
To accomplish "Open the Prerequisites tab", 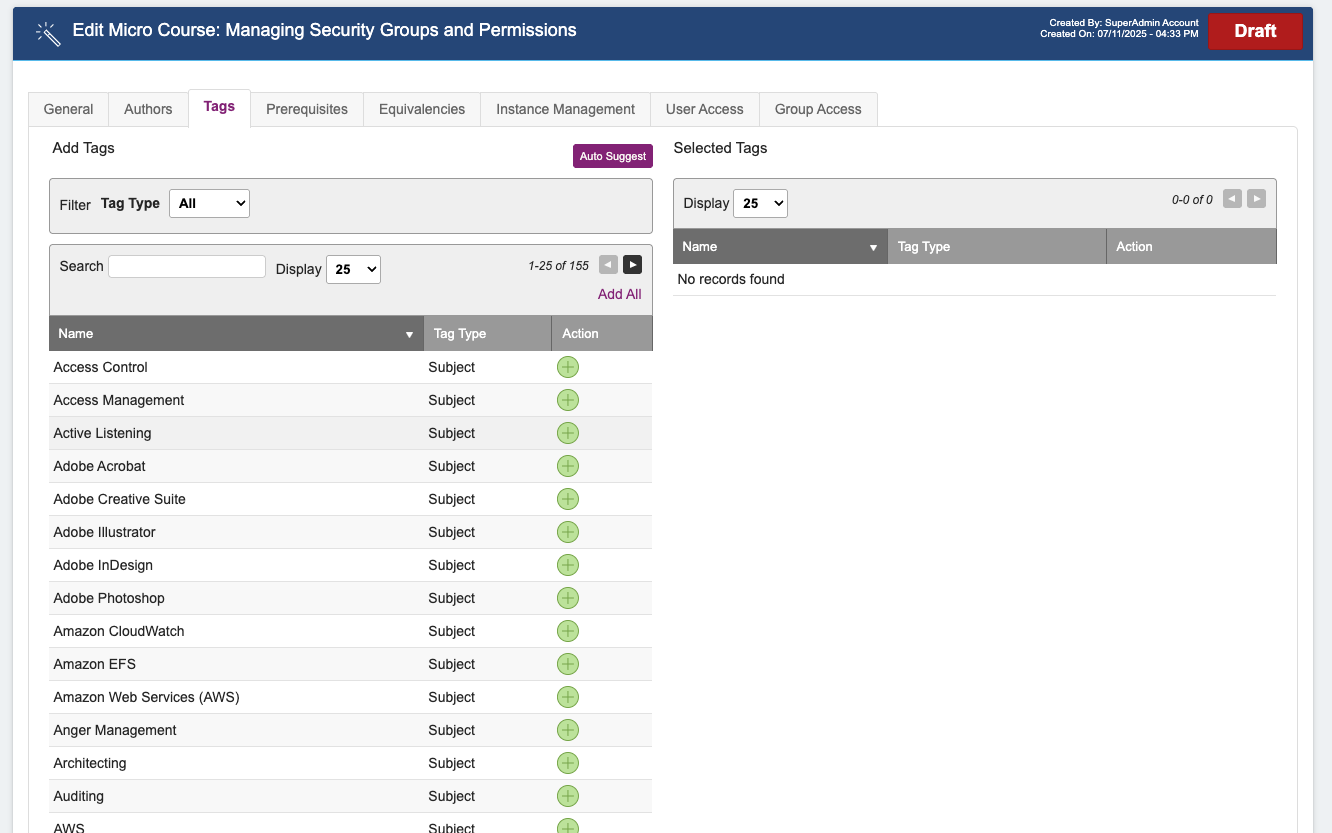I will [307, 109].
